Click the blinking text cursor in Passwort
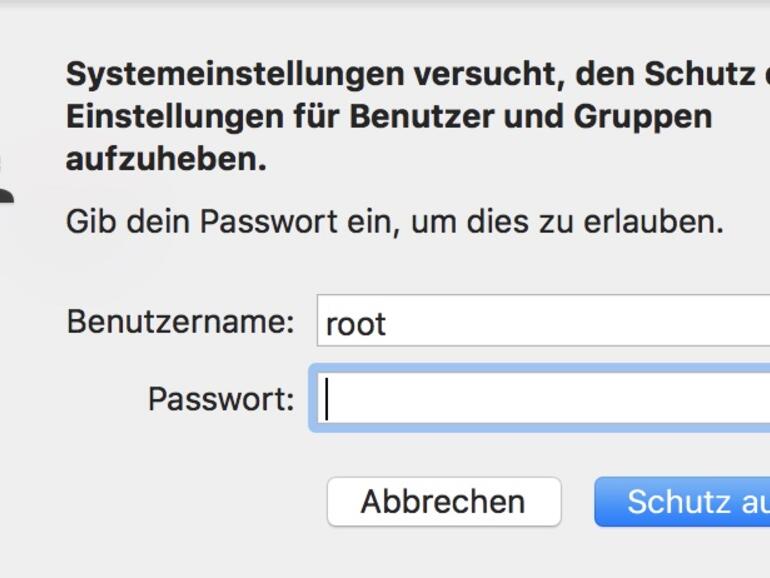Screen dimensions: 770x578 pos(327,400)
